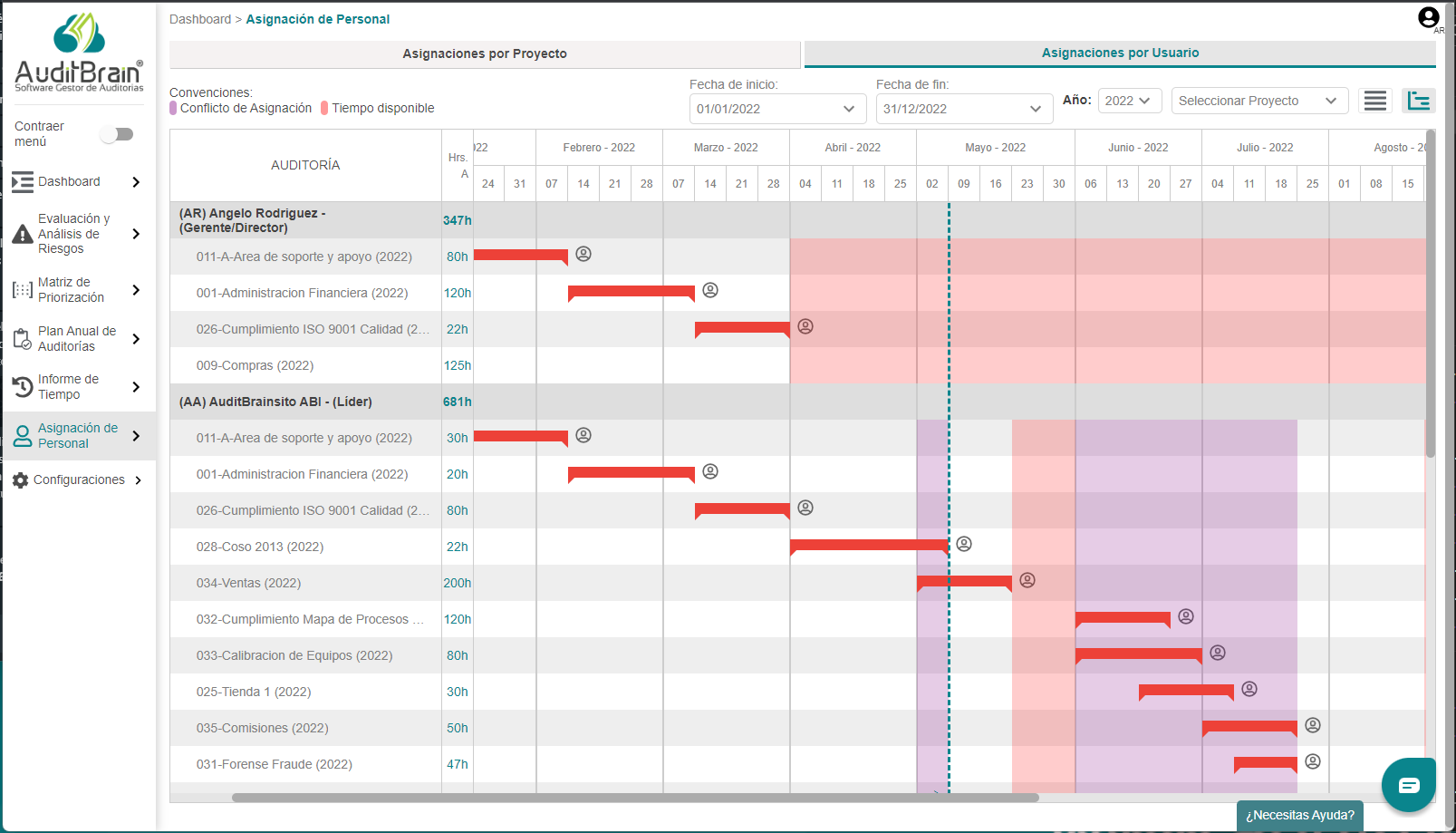Image resolution: width=1456 pixels, height=833 pixels.
Task: Open the Dashboard sidebar icon
Action: pyautogui.click(x=22, y=182)
